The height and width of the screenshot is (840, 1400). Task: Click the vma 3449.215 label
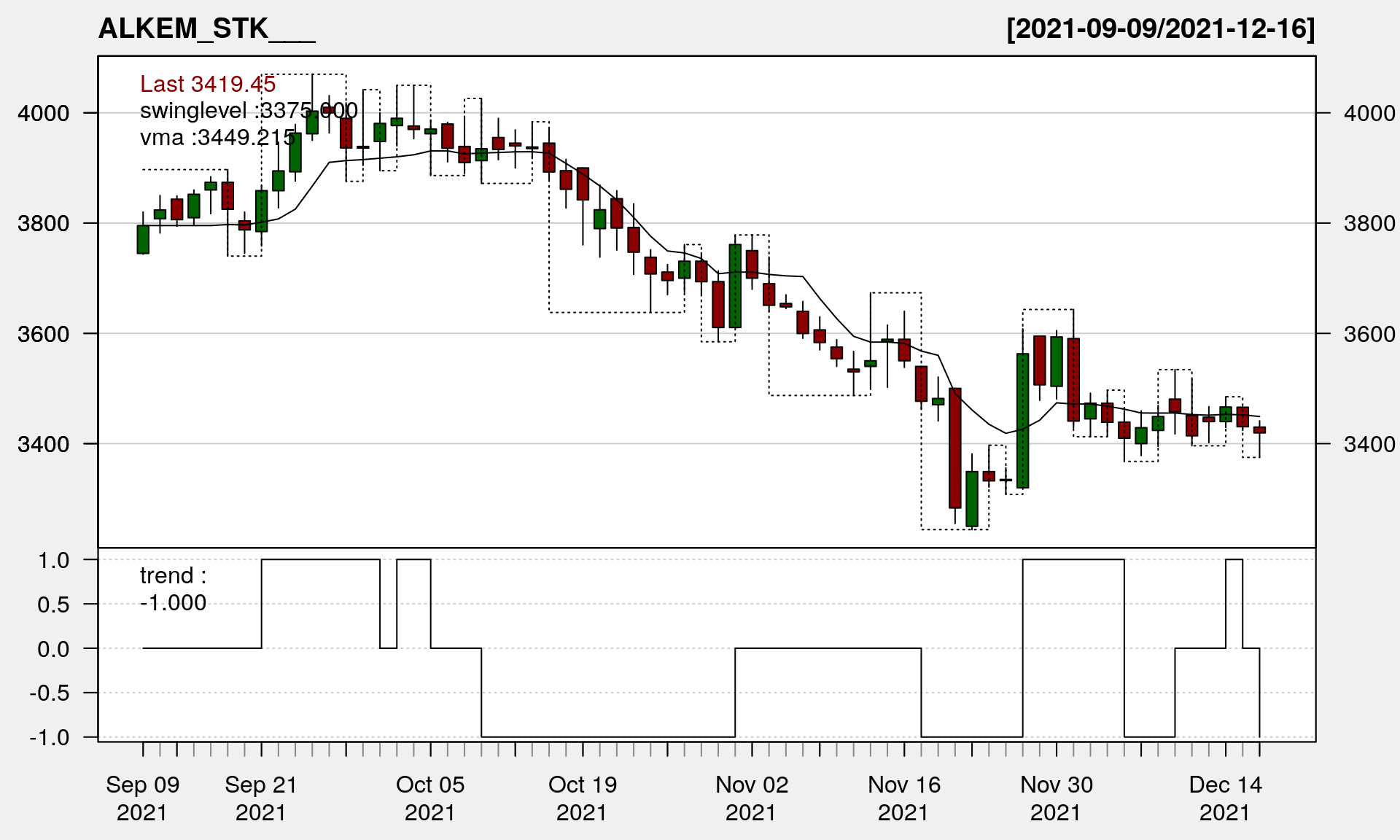pos(217,138)
